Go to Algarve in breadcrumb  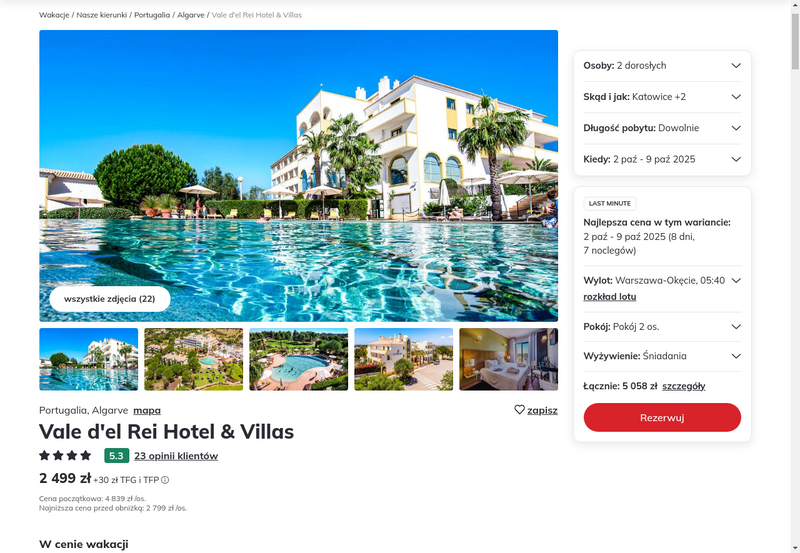(191, 15)
